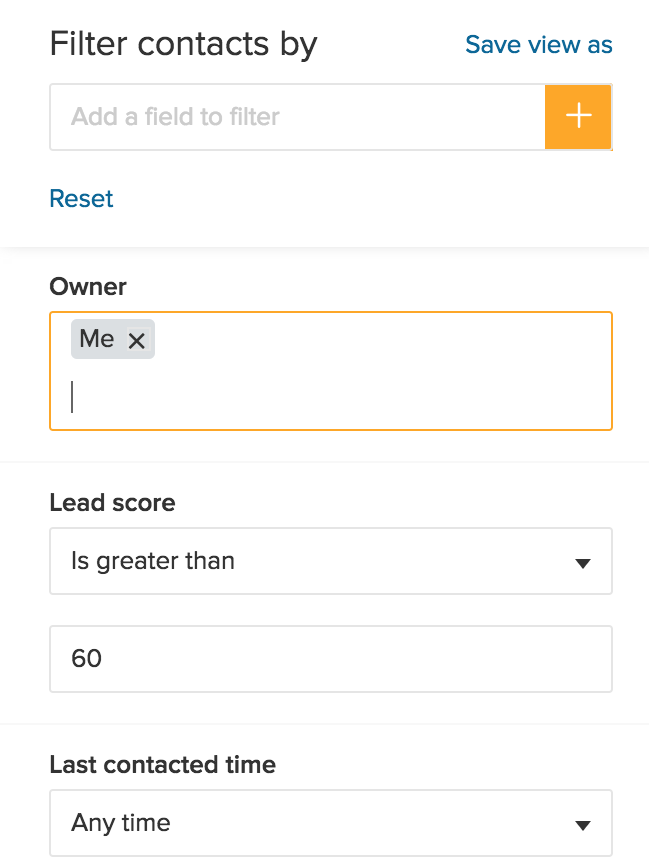
Task: Click the caret arrow beside Is greater than
Action: pos(583,563)
